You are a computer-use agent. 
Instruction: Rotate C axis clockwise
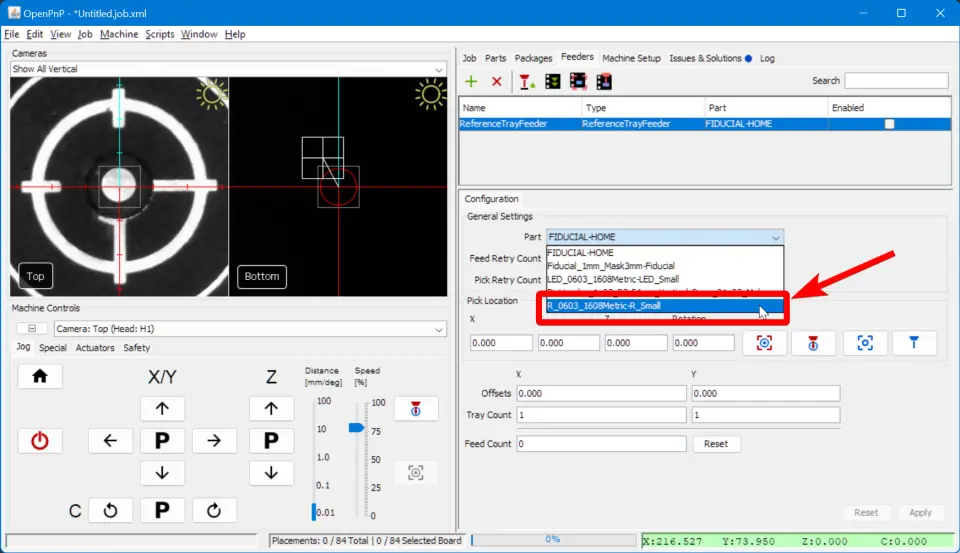coord(213,511)
